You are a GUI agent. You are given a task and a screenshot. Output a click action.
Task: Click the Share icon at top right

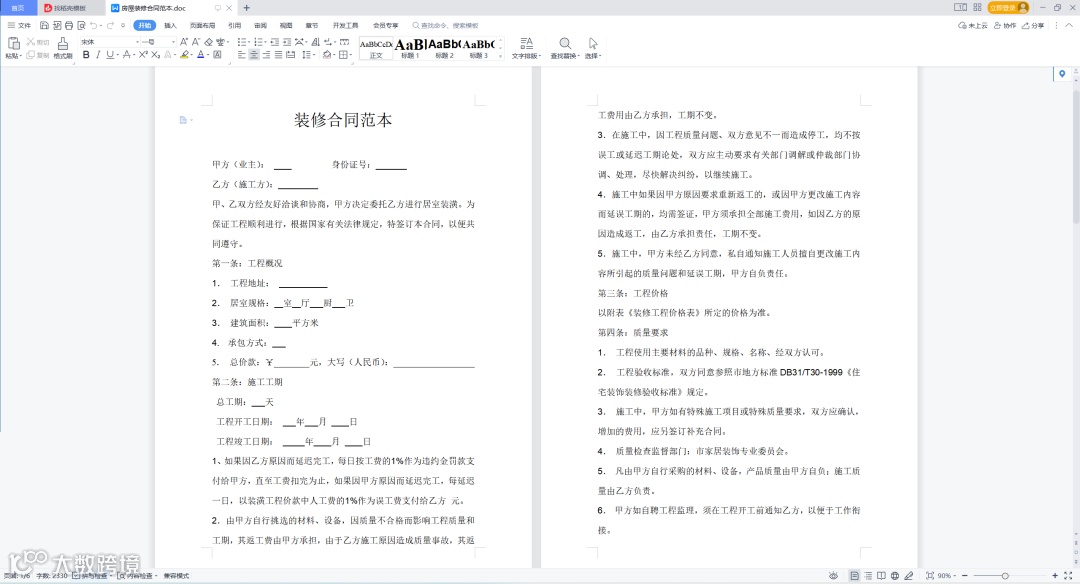pyautogui.click(x=1032, y=25)
